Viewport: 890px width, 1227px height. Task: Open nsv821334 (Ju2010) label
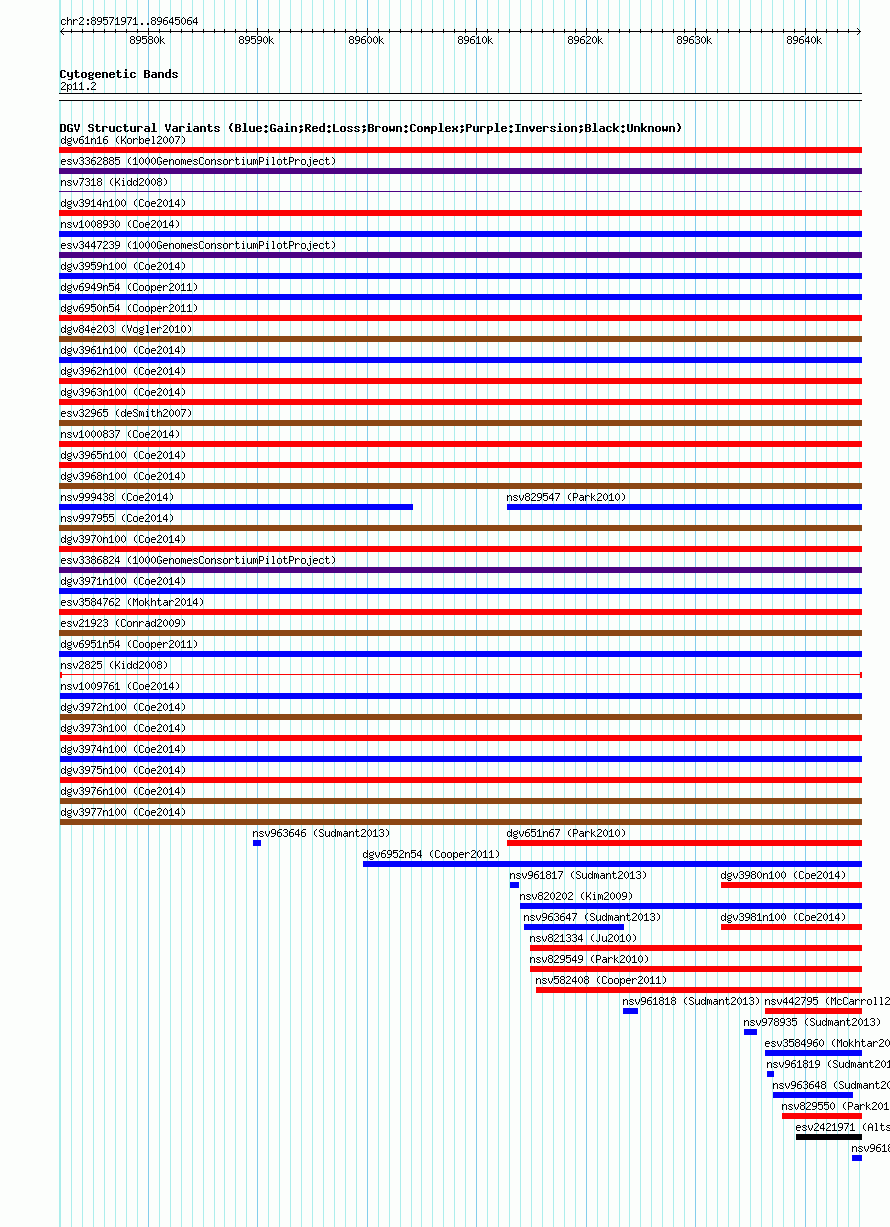pos(584,939)
